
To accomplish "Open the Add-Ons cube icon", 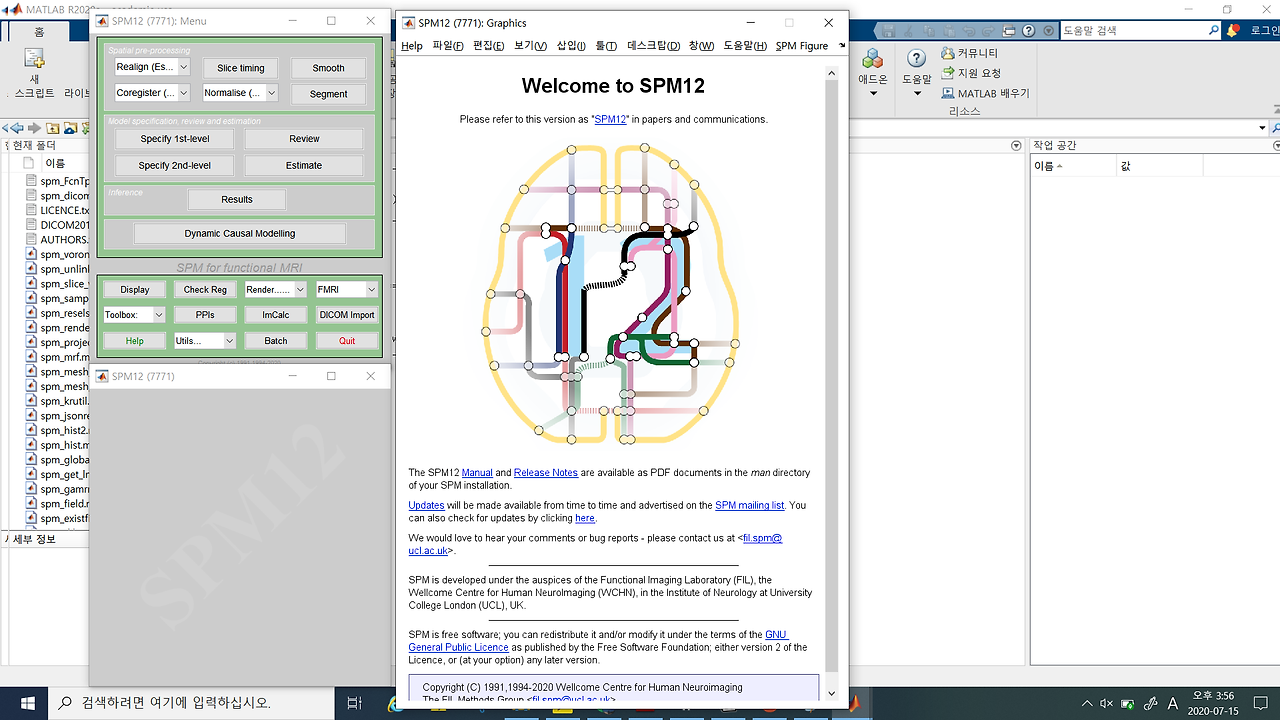I will pos(872,59).
